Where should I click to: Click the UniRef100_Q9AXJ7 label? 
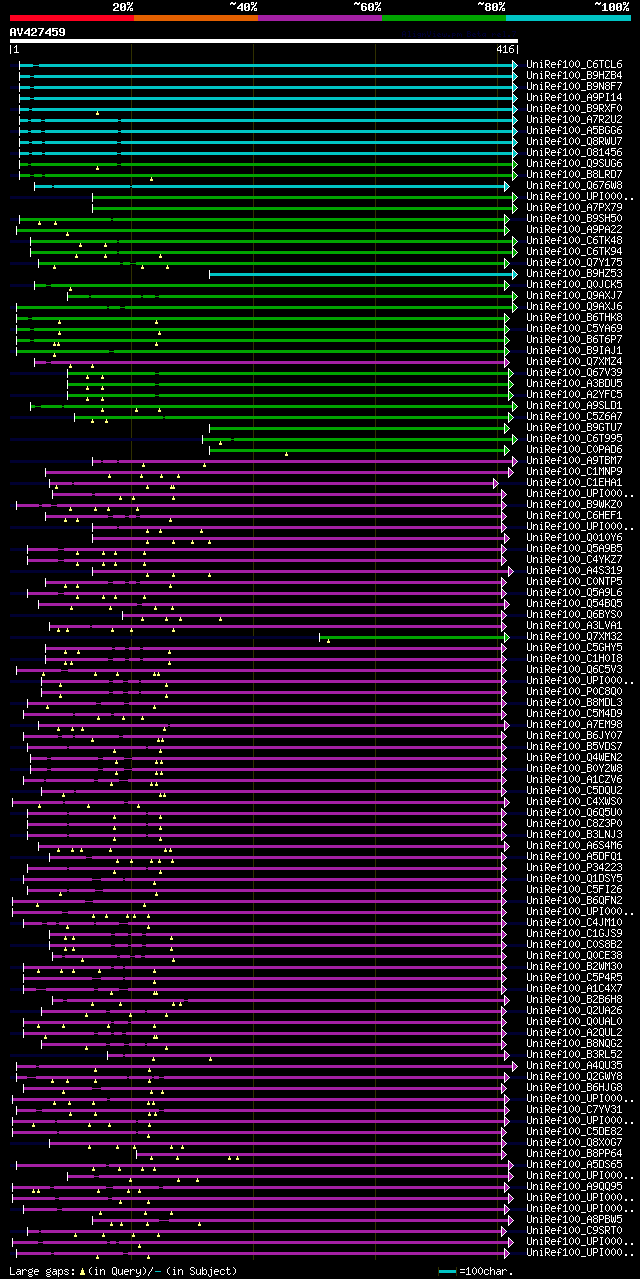573,295
